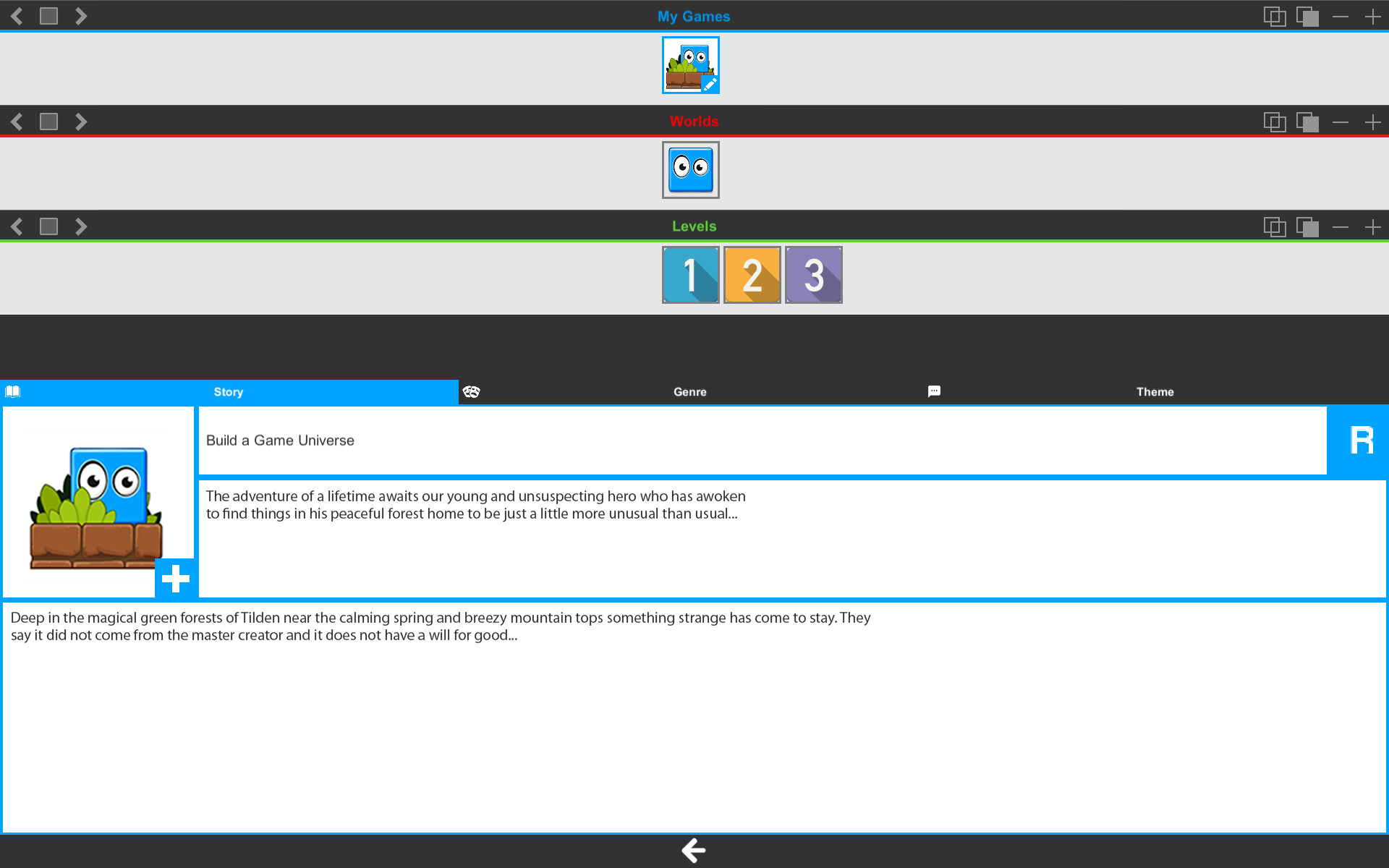Click the book icon on the Story tab

click(x=12, y=391)
